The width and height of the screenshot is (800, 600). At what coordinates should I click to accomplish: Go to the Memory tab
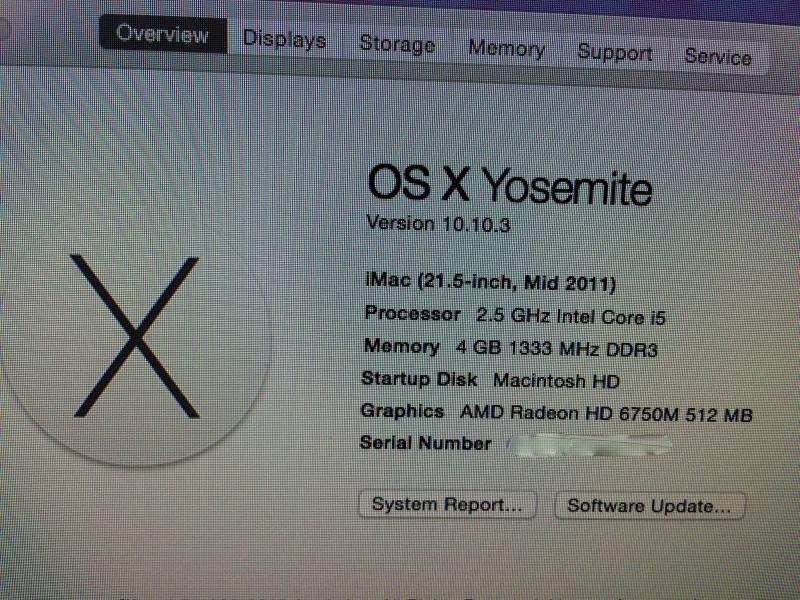(506, 49)
